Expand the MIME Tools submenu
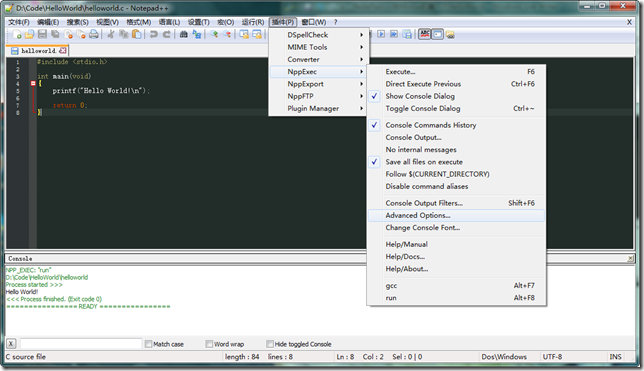The height and width of the screenshot is (371, 644). click(x=319, y=47)
